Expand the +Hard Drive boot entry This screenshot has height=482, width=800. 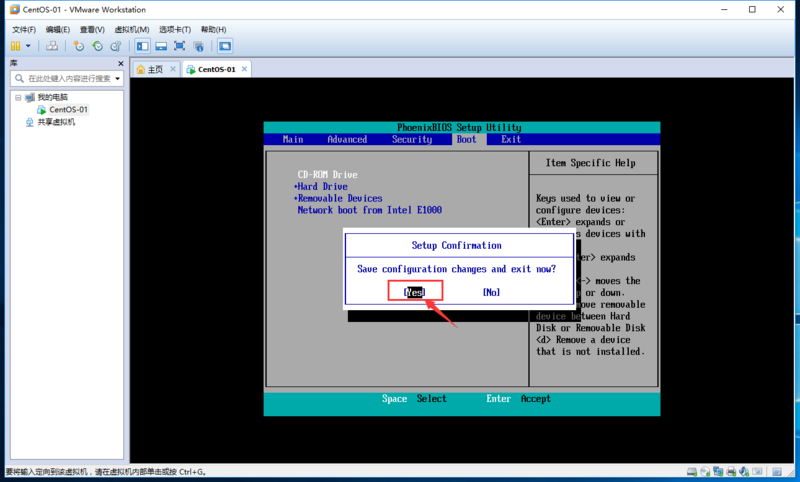[320, 187]
